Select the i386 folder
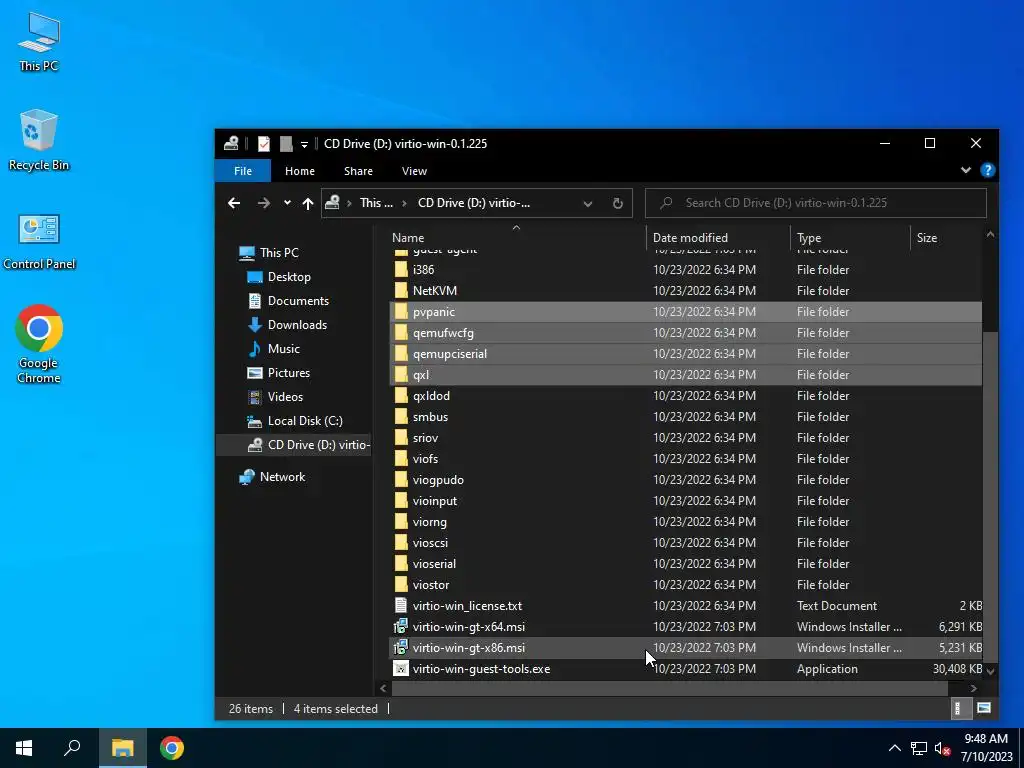Viewport: 1024px width, 768px height. pyautogui.click(x=686, y=270)
